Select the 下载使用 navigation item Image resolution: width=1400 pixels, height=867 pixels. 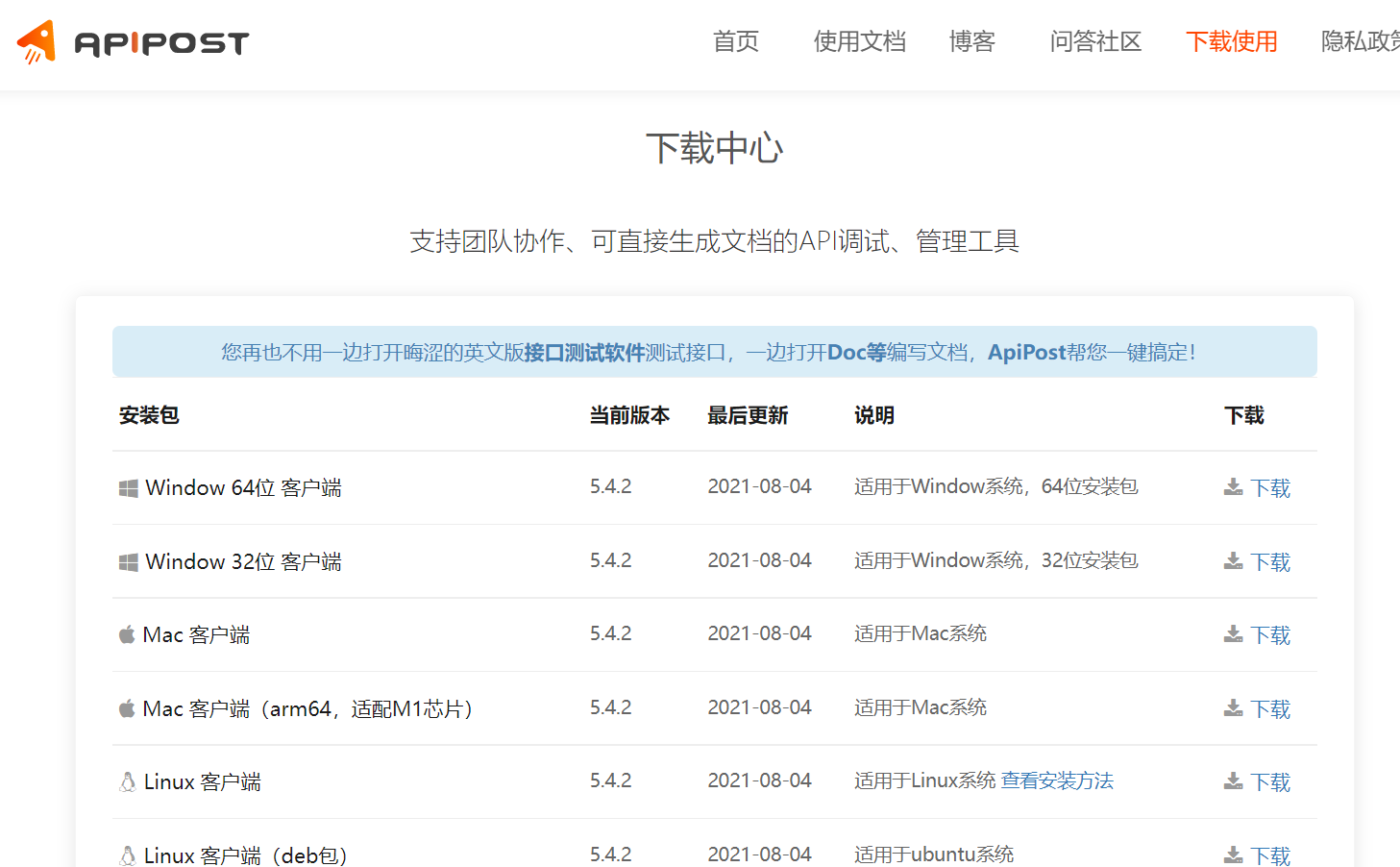click(x=1231, y=42)
